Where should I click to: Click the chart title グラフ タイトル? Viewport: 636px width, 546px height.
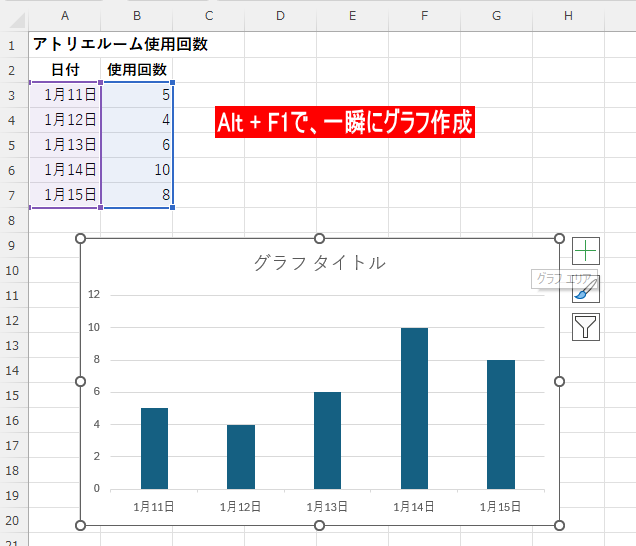pyautogui.click(x=320, y=262)
